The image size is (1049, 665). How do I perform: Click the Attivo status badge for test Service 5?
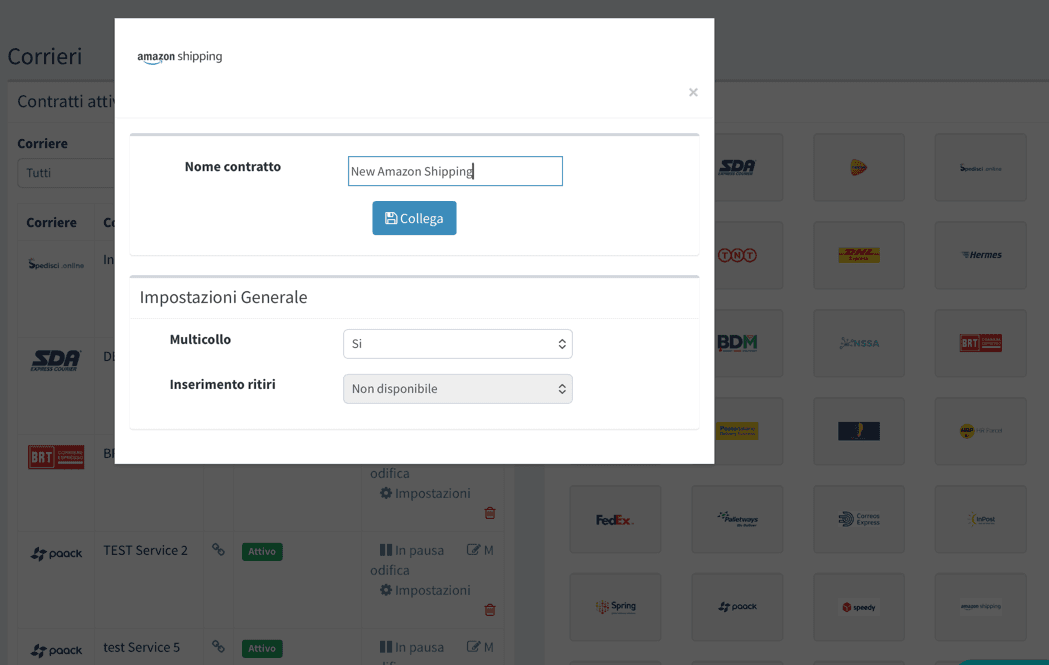[261, 648]
